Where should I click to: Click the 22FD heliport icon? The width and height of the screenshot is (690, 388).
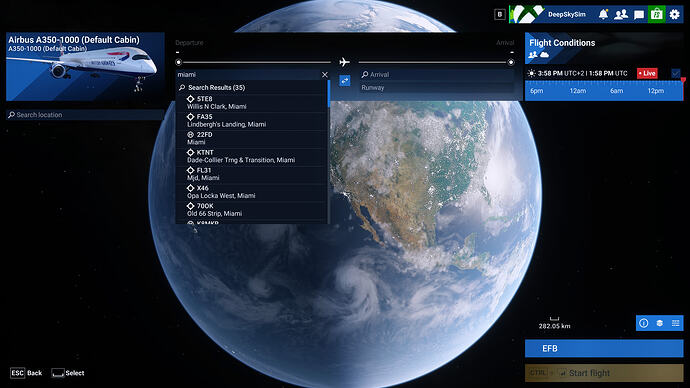[191, 135]
